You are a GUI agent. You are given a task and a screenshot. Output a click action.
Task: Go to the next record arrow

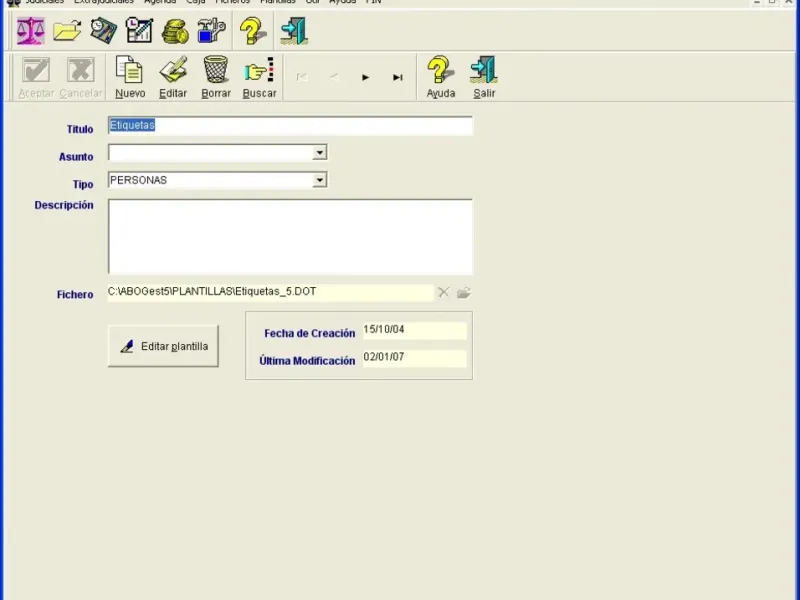pyautogui.click(x=365, y=78)
